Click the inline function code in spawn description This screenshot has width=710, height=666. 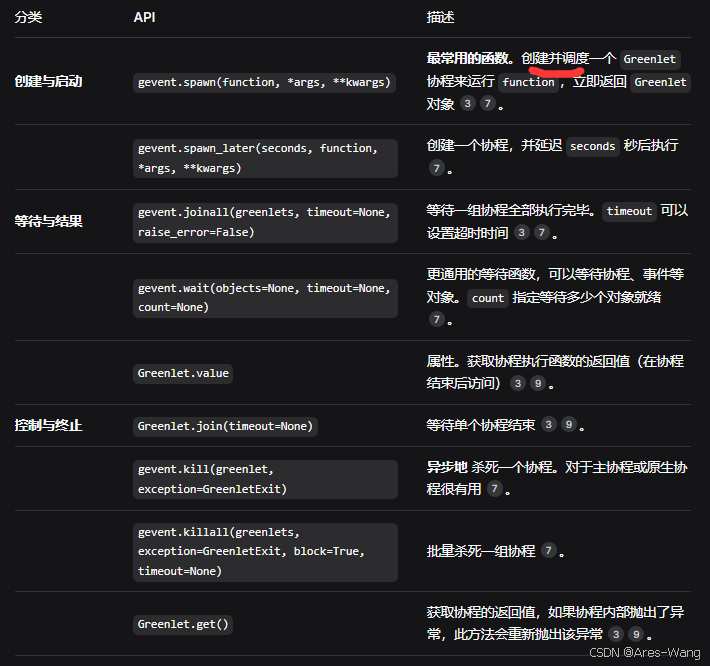529,82
